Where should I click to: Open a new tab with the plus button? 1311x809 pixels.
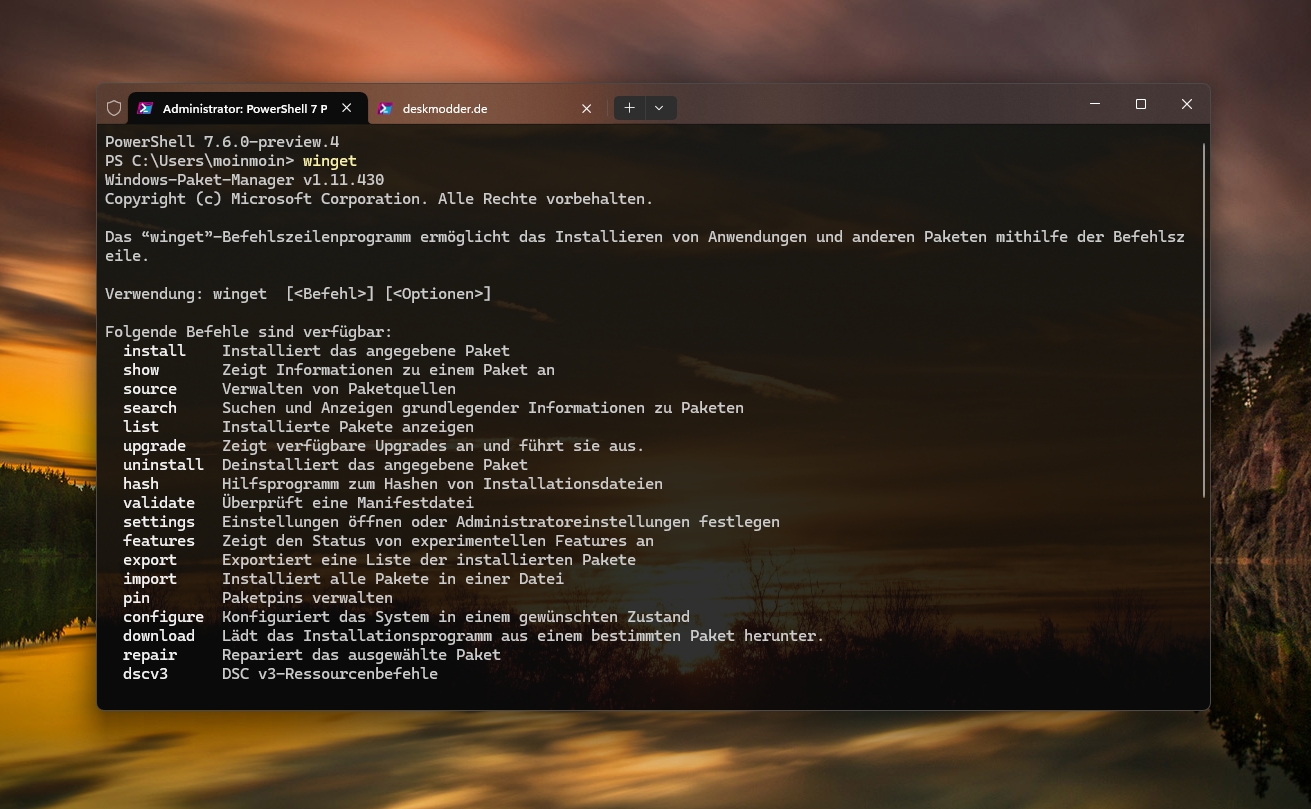click(x=629, y=108)
